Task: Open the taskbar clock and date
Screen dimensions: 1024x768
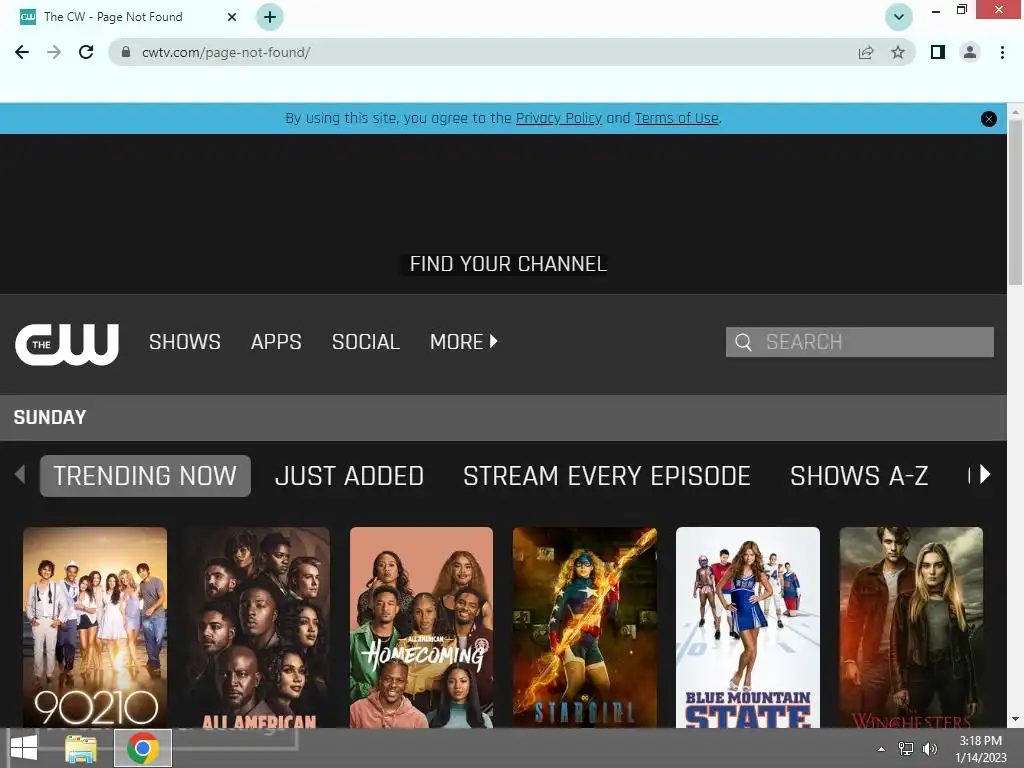Action: [x=981, y=749]
